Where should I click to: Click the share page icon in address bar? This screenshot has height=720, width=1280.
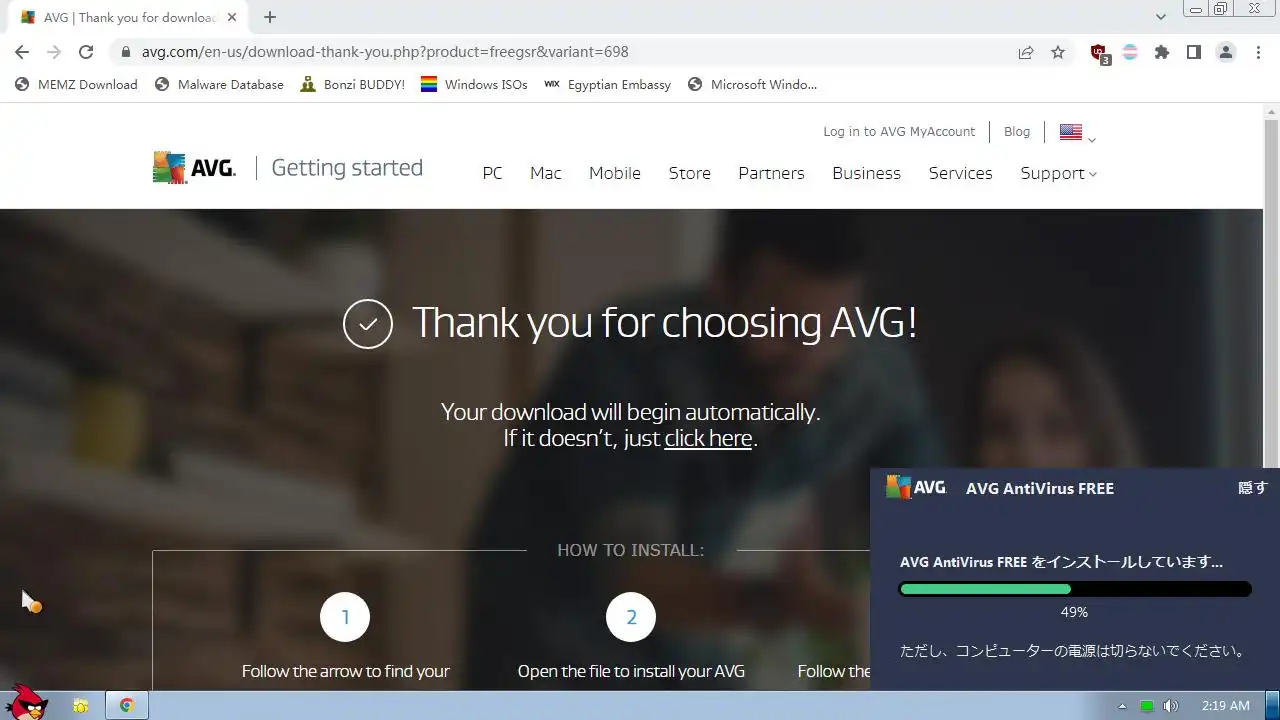[1026, 52]
